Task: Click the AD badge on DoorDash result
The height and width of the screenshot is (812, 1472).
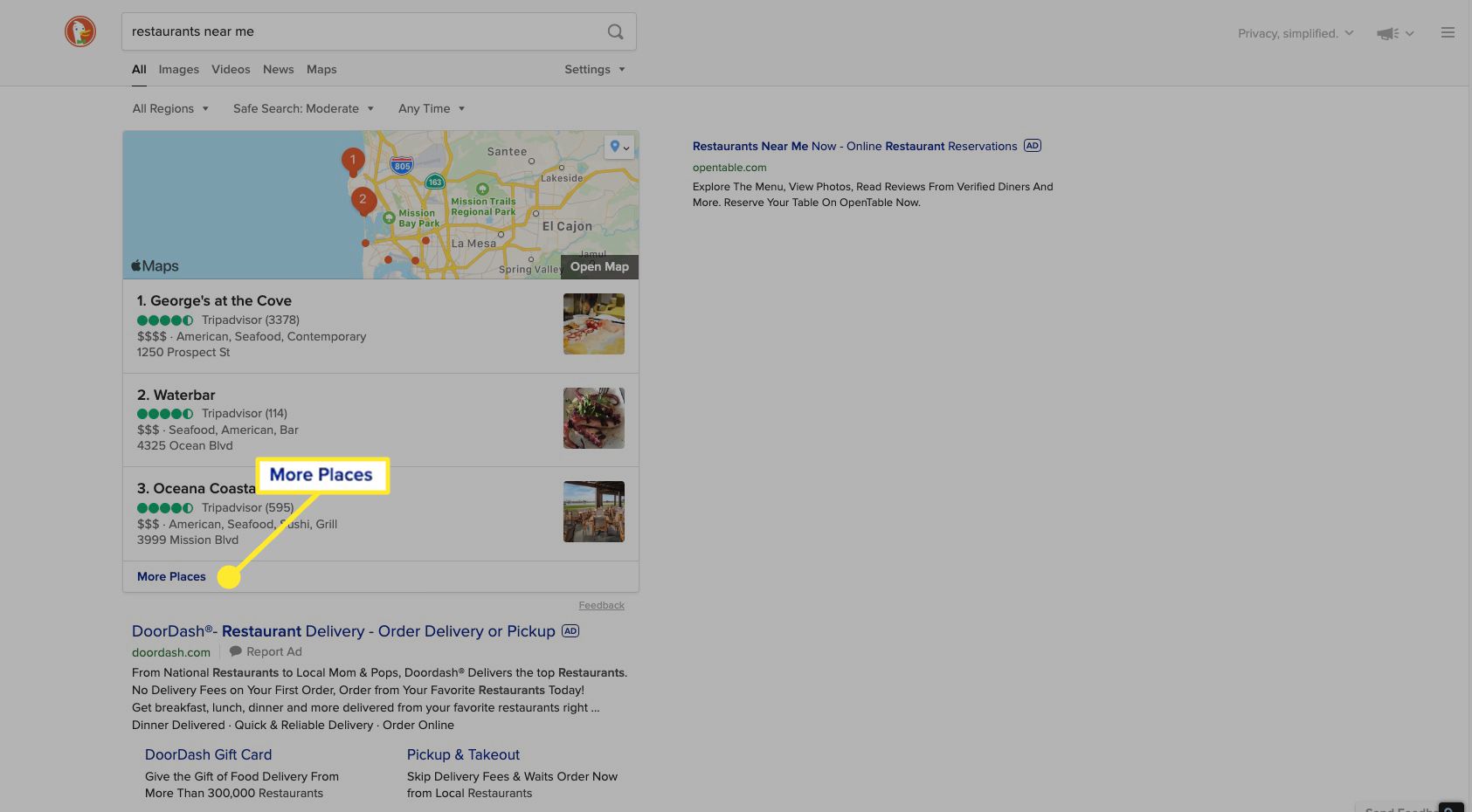Action: point(570,630)
